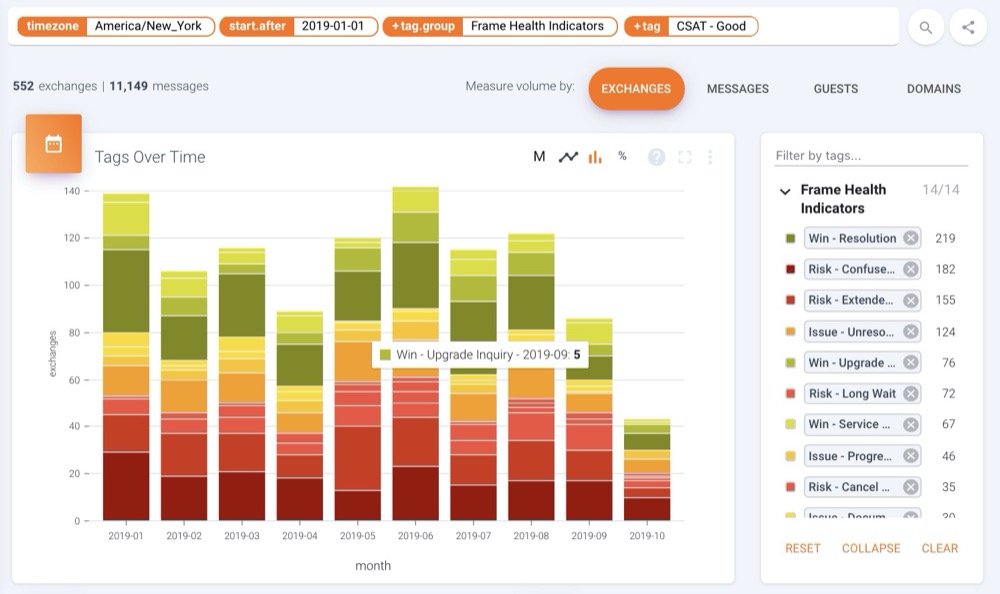Open the orange calendar date picker

(x=54, y=144)
